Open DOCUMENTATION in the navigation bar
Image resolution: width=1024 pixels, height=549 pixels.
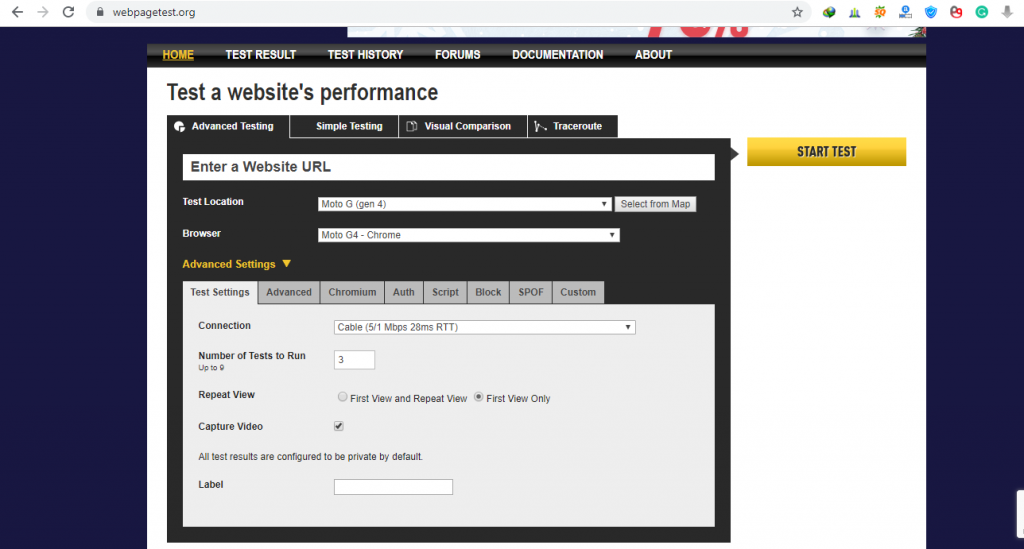point(557,55)
